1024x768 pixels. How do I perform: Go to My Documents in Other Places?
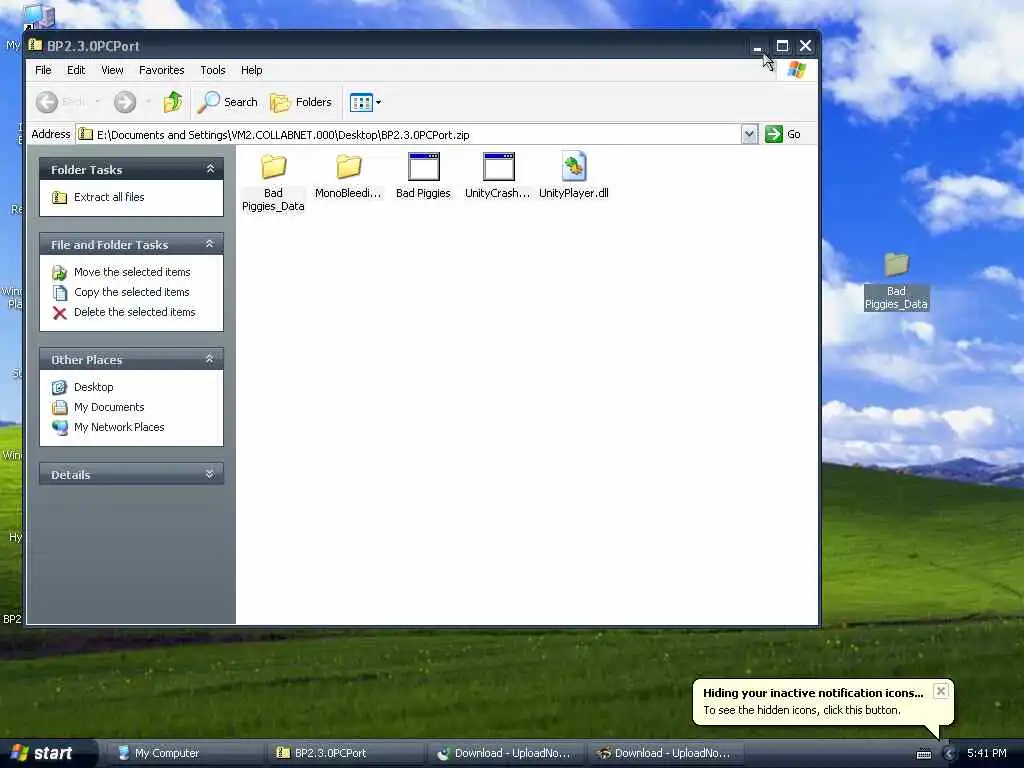(98, 408)
